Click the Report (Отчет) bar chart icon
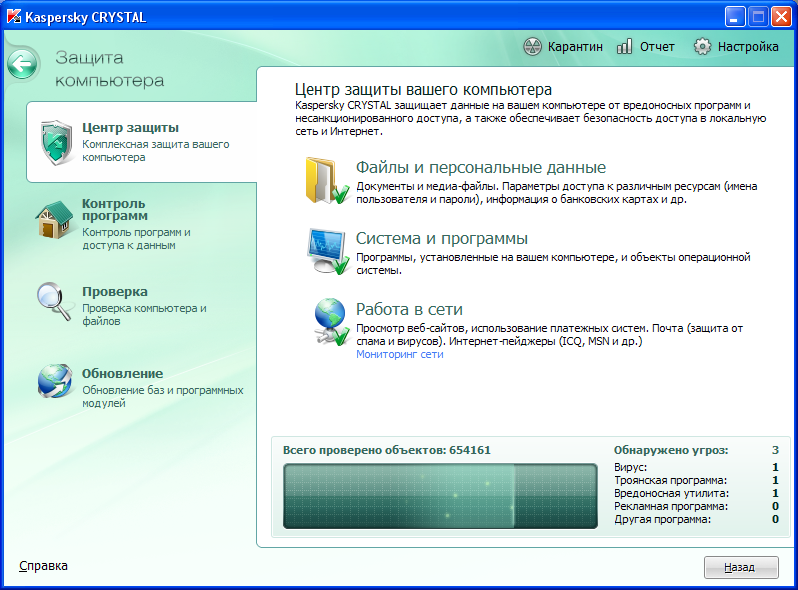This screenshot has height=590, width=798. click(624, 47)
